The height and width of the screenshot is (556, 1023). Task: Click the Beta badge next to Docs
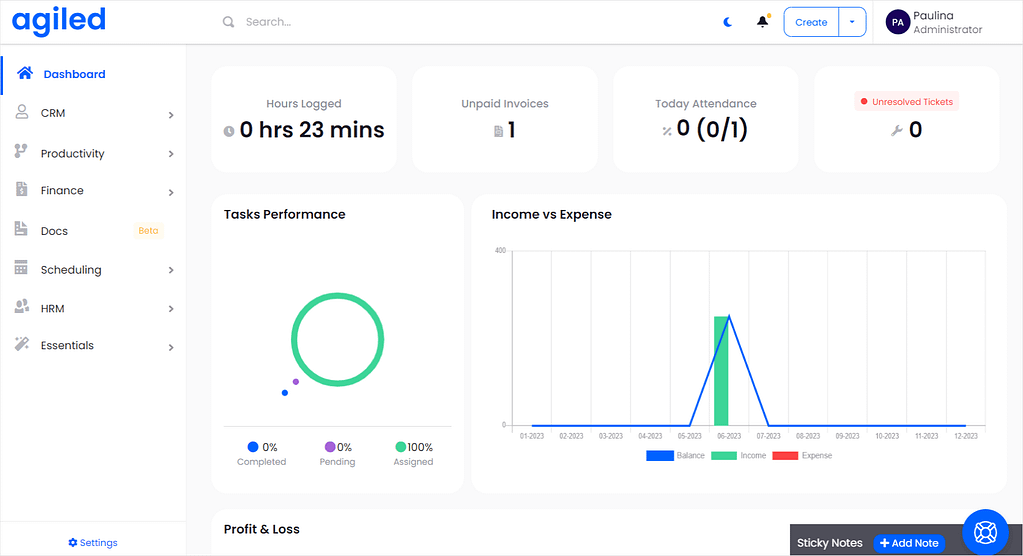tap(148, 230)
